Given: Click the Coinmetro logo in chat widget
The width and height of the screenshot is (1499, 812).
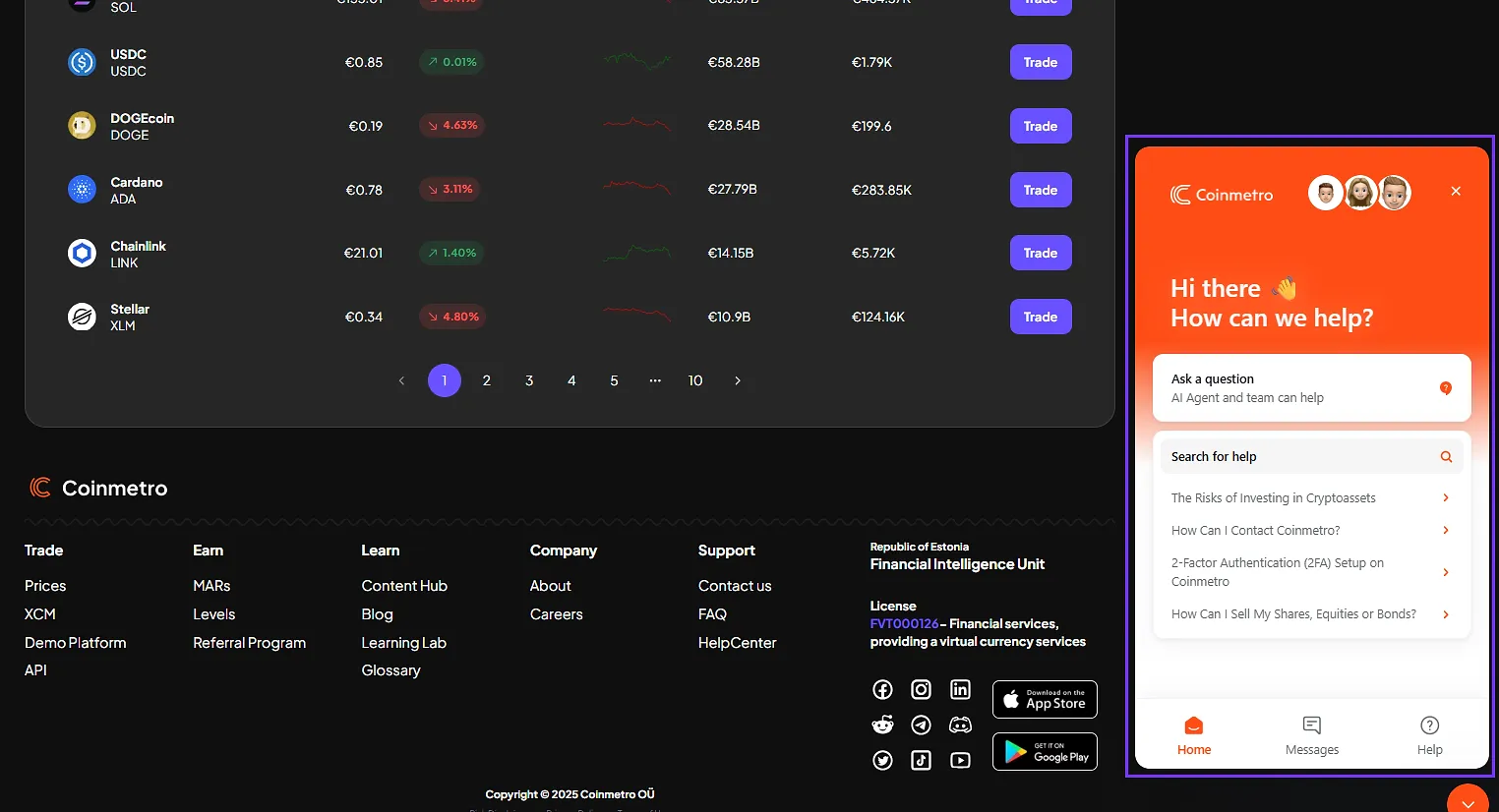Looking at the screenshot, I should click(1222, 195).
